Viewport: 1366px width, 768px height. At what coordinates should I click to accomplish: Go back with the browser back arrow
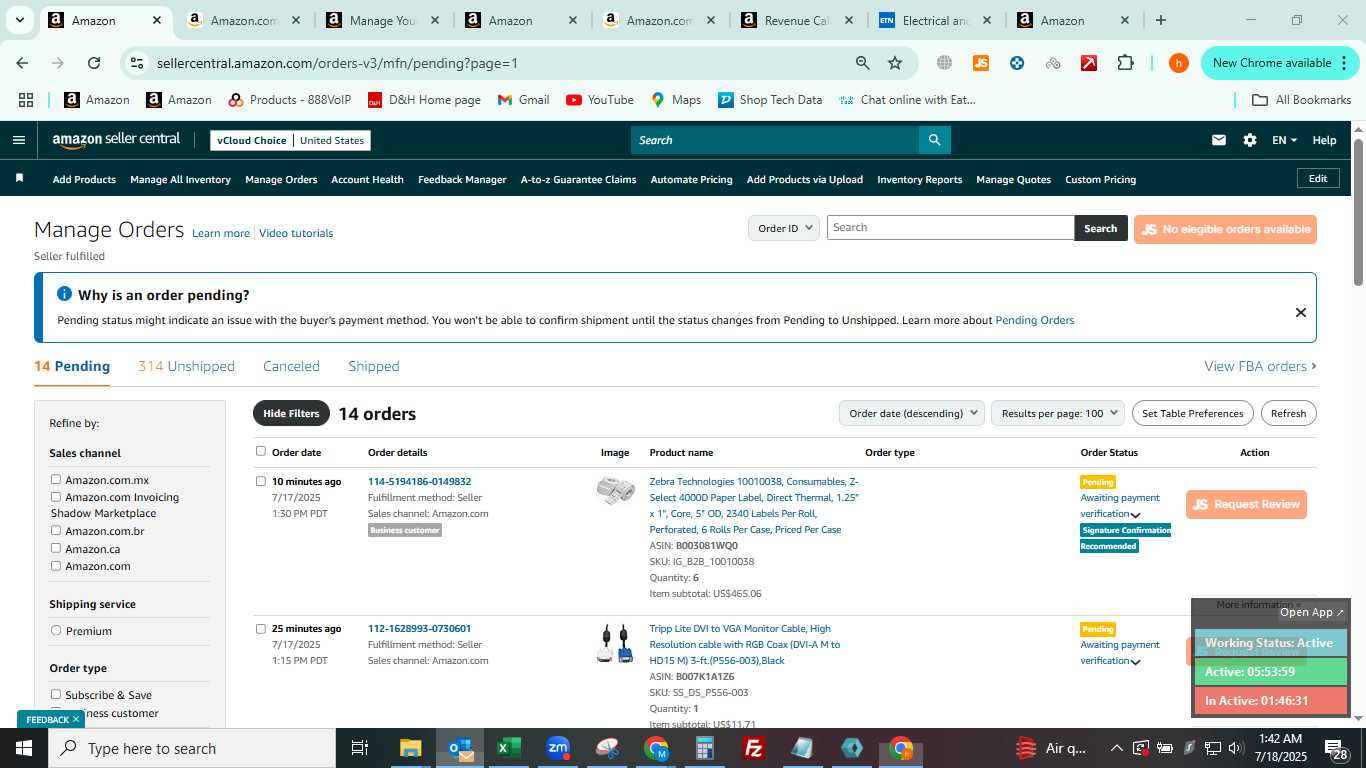coord(22,63)
